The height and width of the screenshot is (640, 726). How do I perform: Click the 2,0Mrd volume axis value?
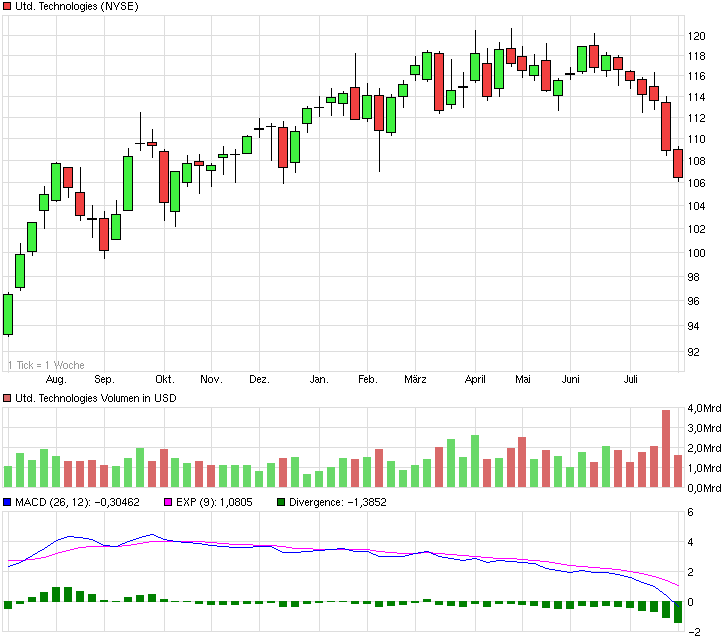pyautogui.click(x=704, y=448)
